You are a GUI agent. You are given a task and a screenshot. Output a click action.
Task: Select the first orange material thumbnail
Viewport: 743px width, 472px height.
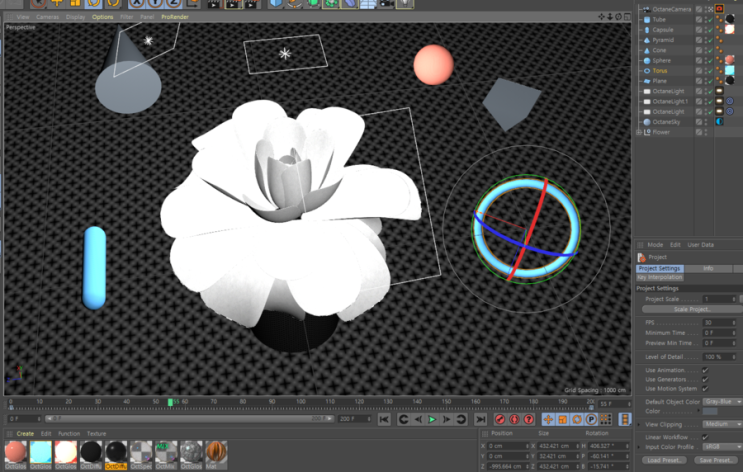coord(14,452)
